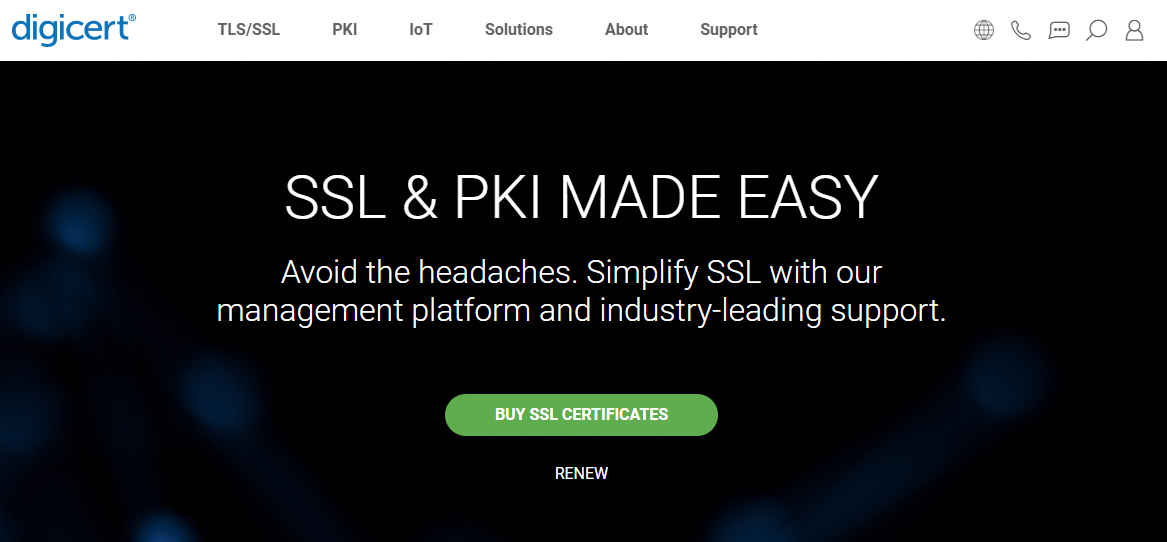Click the Buy SSL Certificates button
Viewport: 1167px width, 542px height.
[581, 415]
